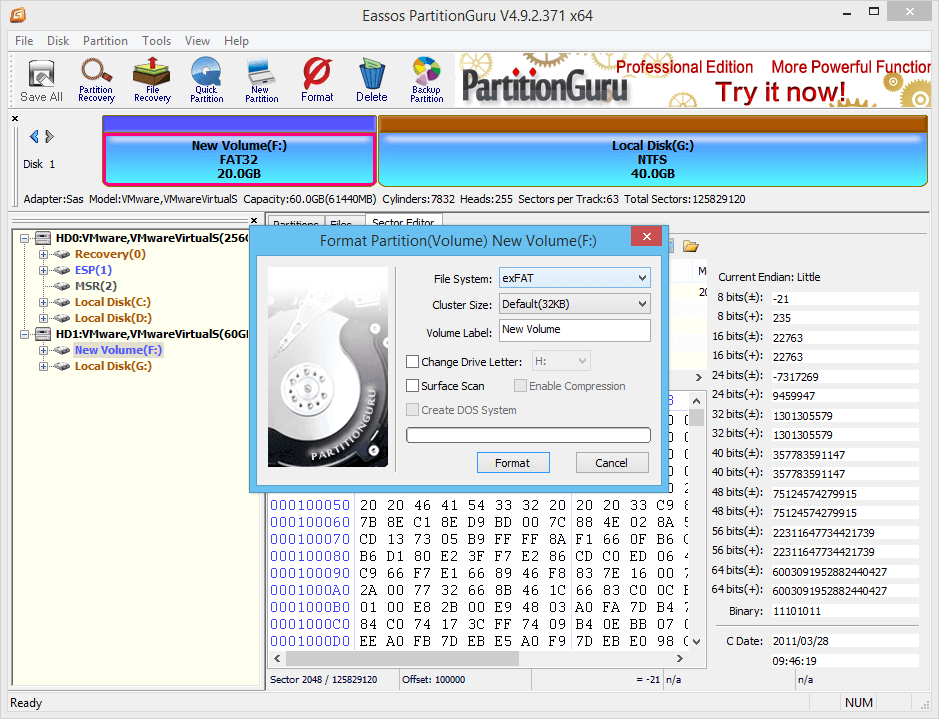Open the Disk menu
The height and width of the screenshot is (719, 939).
(x=58, y=41)
